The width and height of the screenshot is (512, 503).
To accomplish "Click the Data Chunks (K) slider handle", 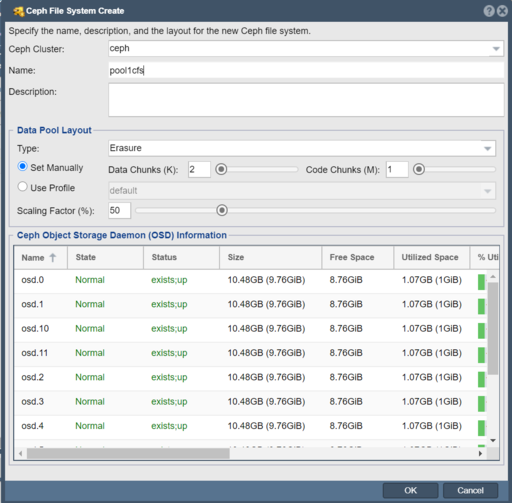I will (x=221, y=169).
